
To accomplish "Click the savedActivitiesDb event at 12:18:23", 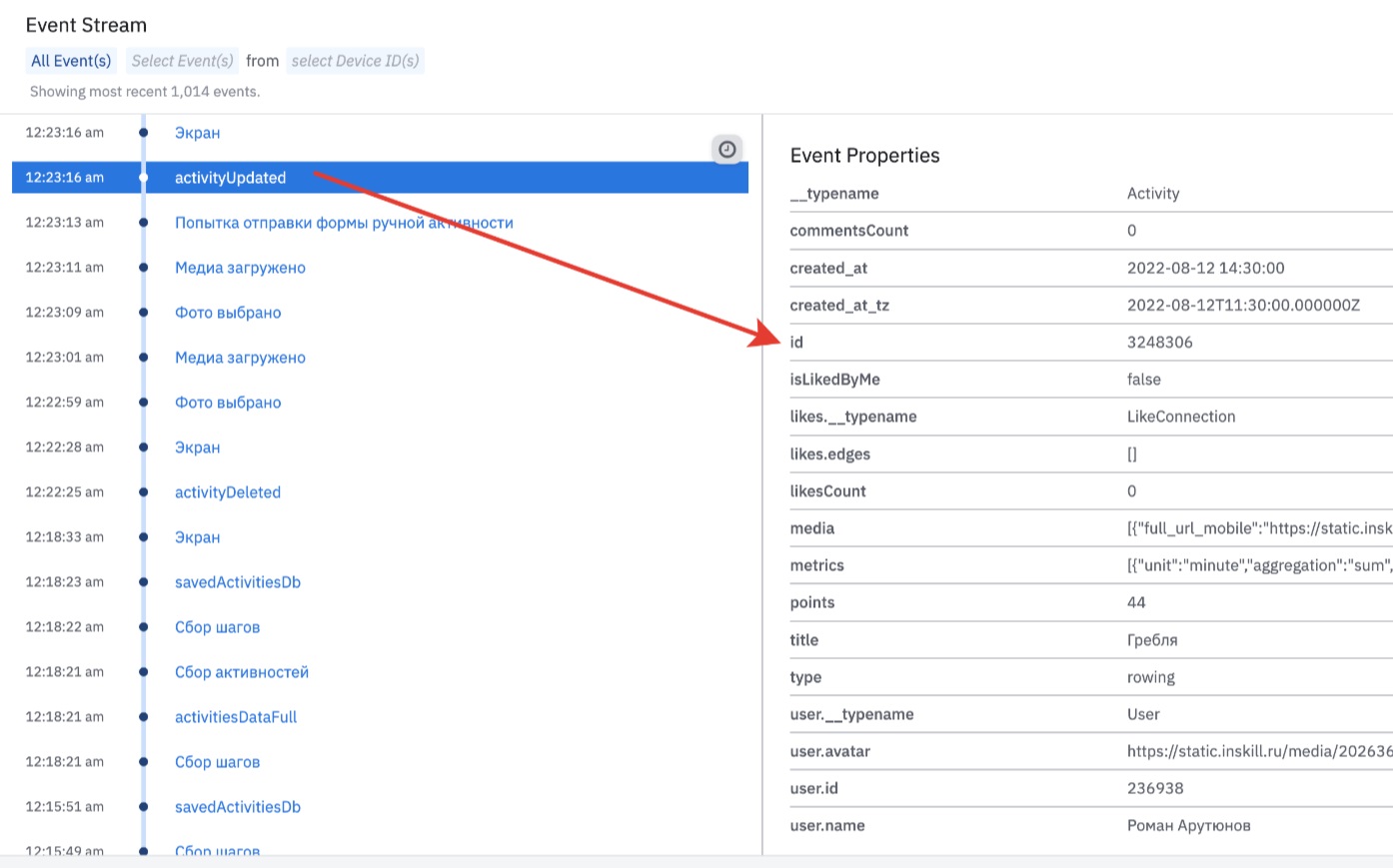I will (x=238, y=582).
